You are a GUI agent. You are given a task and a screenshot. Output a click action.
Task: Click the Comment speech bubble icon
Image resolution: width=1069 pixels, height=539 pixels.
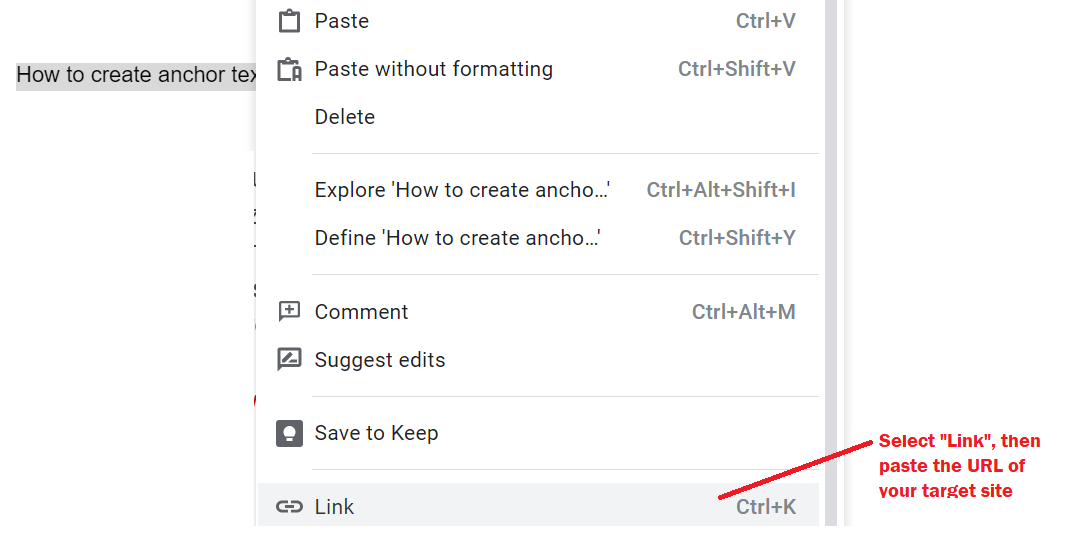[289, 311]
